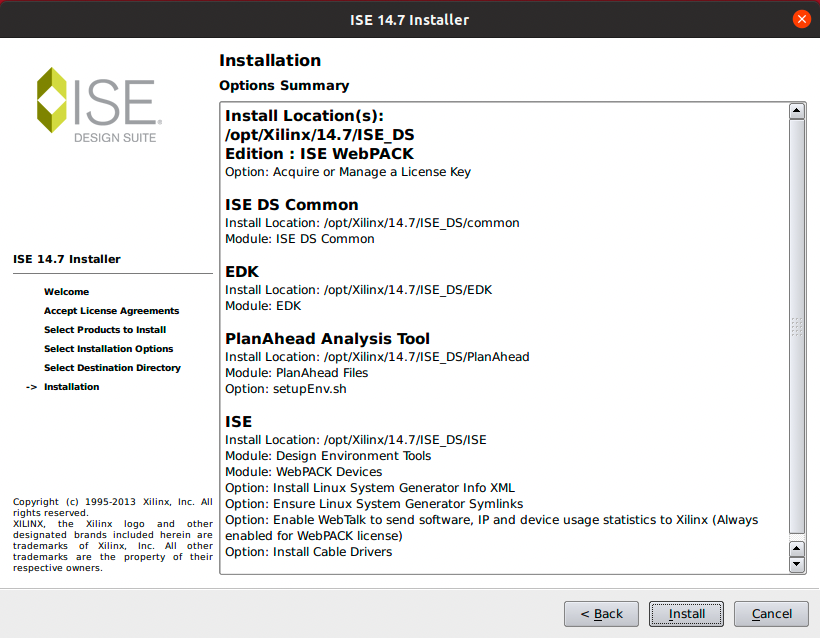The width and height of the screenshot is (820, 638).
Task: Click the EDK section heading
Action: tap(242, 271)
